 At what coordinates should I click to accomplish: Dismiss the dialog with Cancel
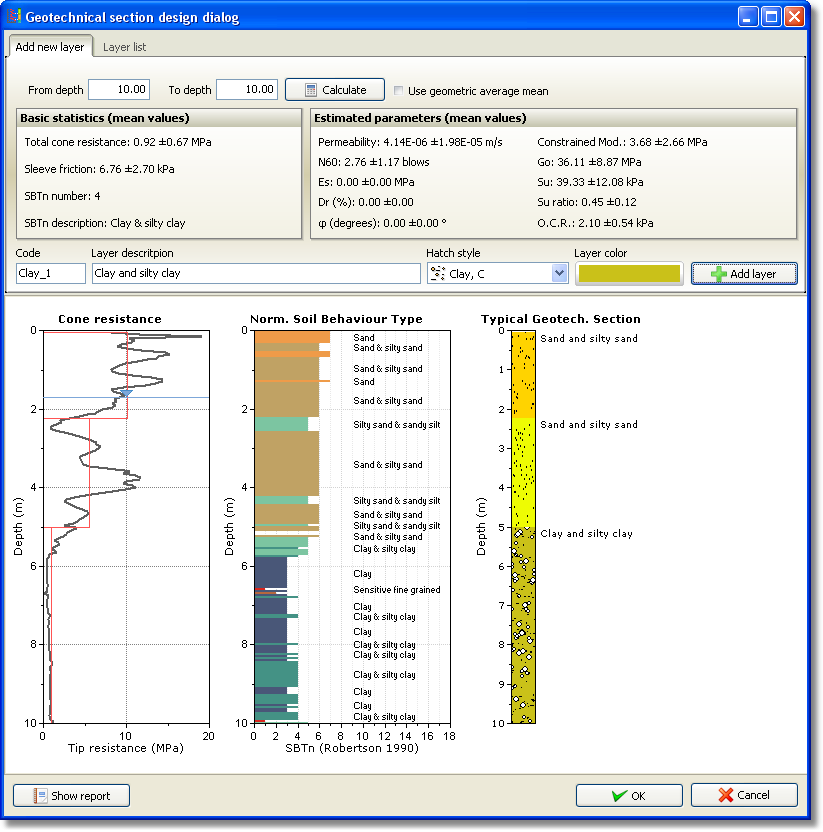point(744,795)
